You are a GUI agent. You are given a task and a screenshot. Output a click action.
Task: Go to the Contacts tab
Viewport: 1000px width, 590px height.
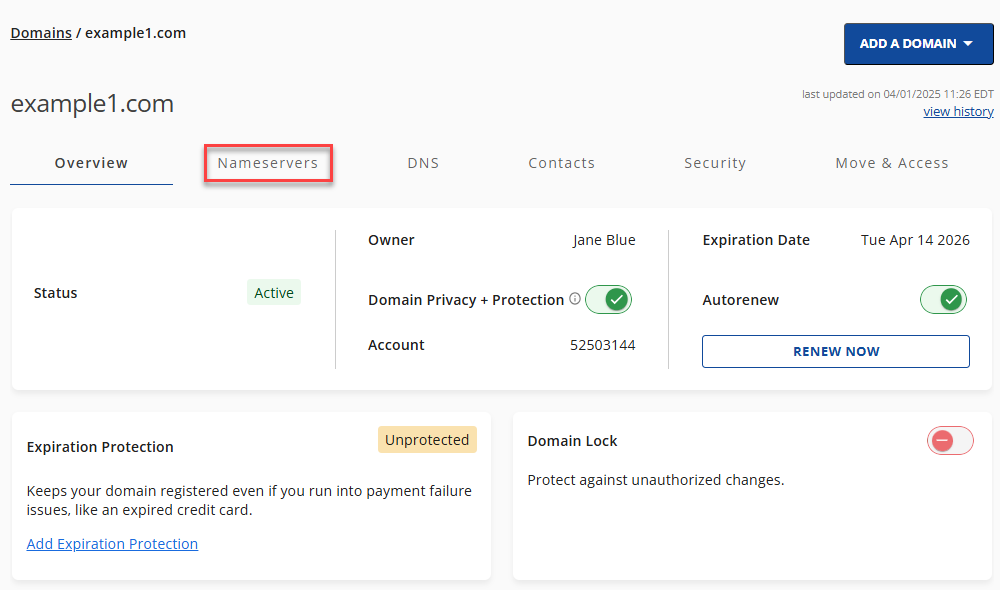[x=561, y=163]
